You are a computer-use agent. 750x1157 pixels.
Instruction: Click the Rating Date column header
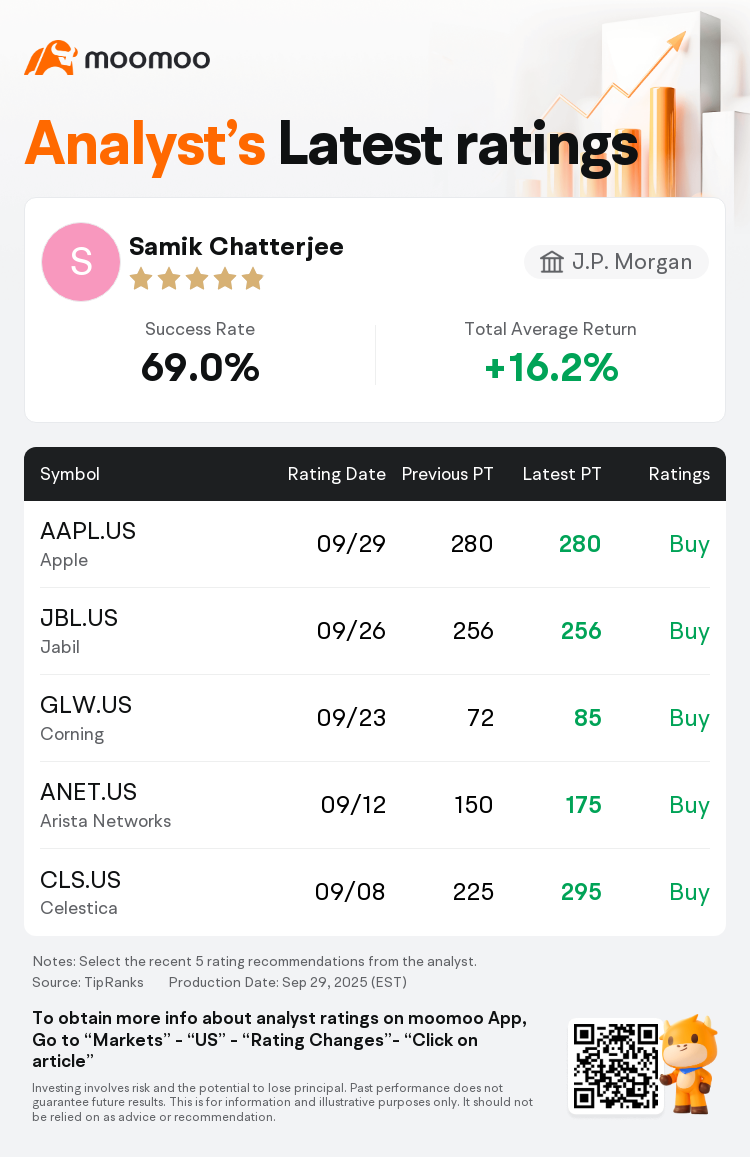coord(336,474)
